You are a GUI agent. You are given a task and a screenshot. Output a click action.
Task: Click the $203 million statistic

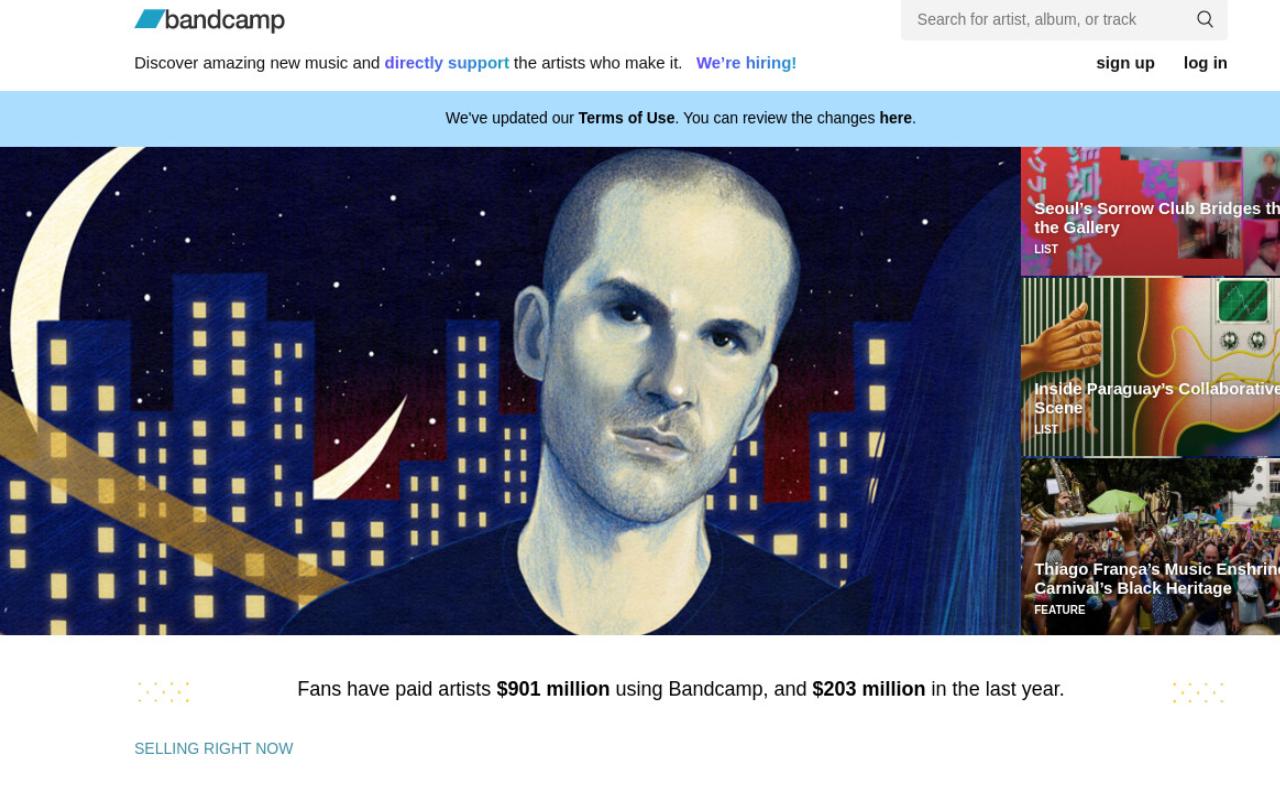pos(868,689)
